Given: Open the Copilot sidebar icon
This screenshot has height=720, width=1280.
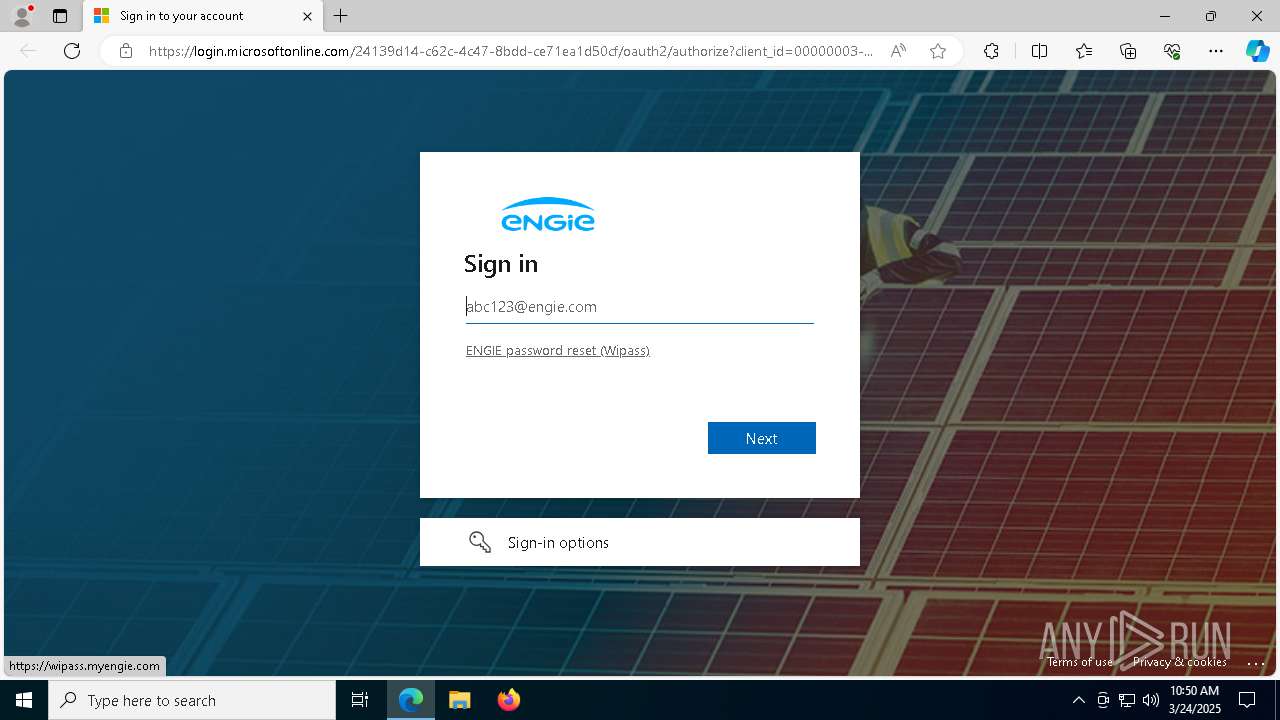Looking at the screenshot, I should tap(1257, 51).
